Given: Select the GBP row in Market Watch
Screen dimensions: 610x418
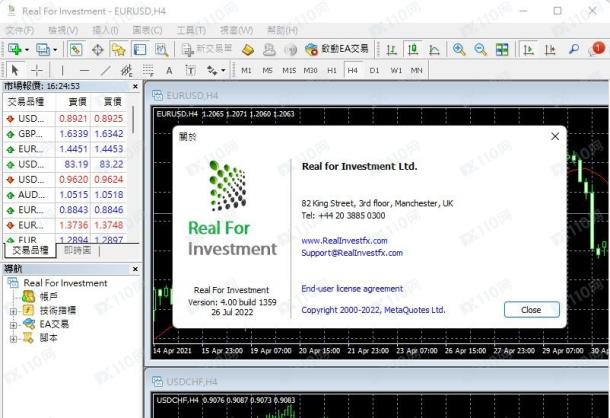Looking at the screenshot, I should pos(66,134).
